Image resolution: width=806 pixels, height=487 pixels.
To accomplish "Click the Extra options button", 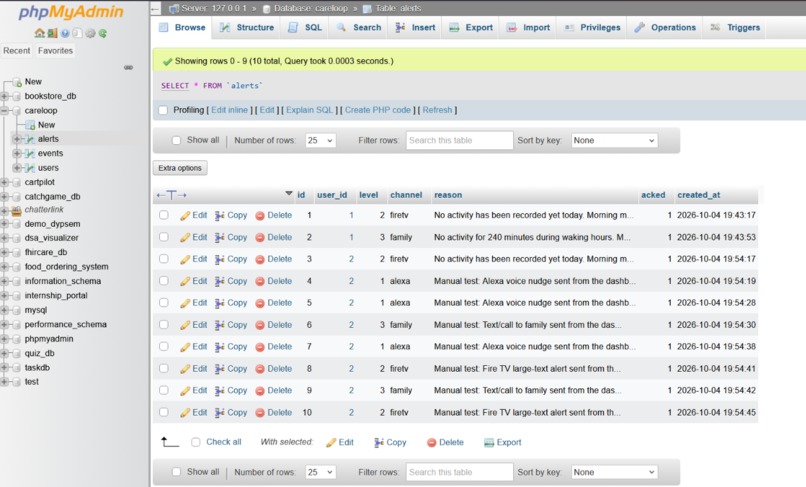I will tap(180, 168).
